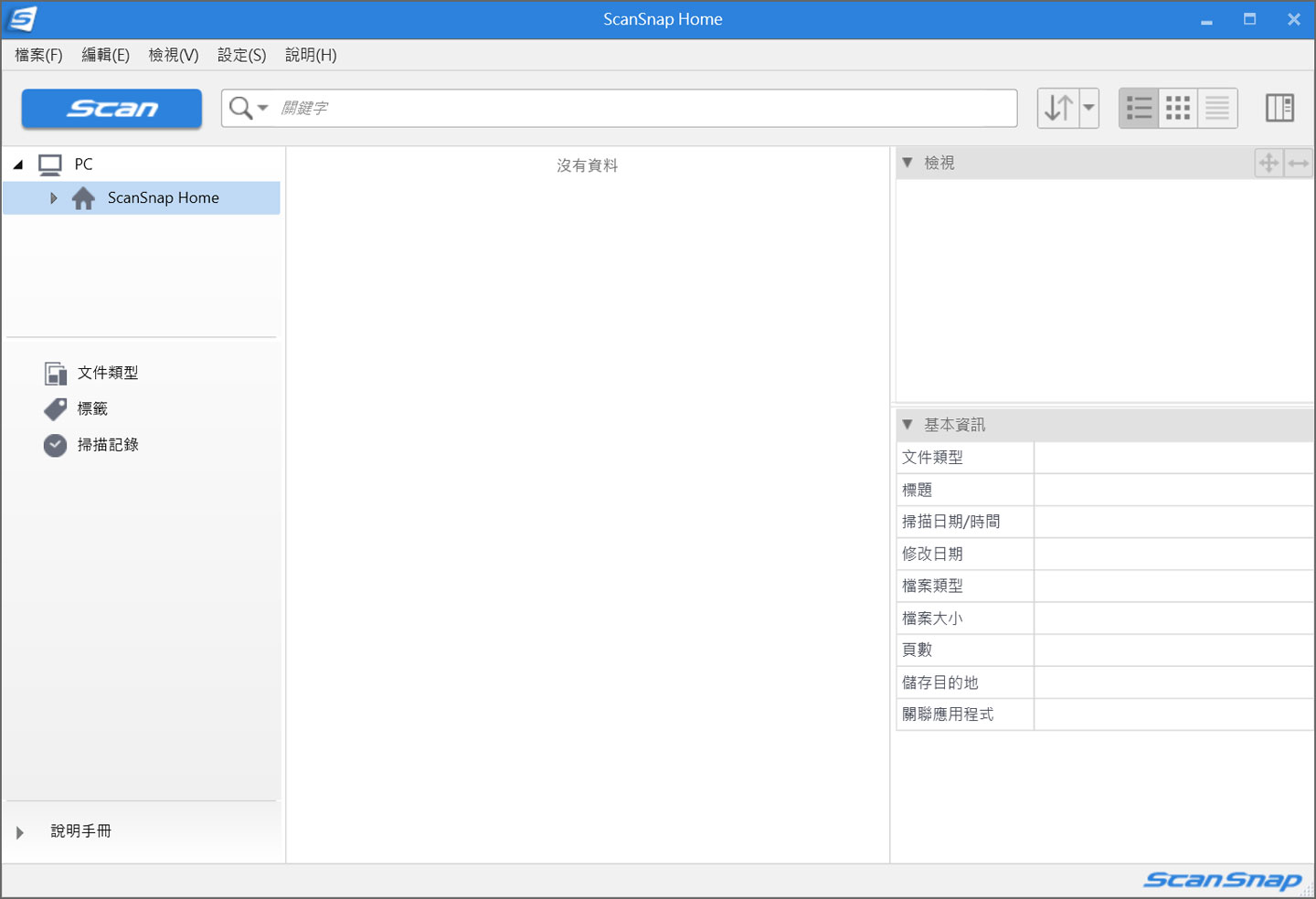Viewport: 1316px width, 899px height.
Task: Switch to detail view layout
Action: [1217, 107]
